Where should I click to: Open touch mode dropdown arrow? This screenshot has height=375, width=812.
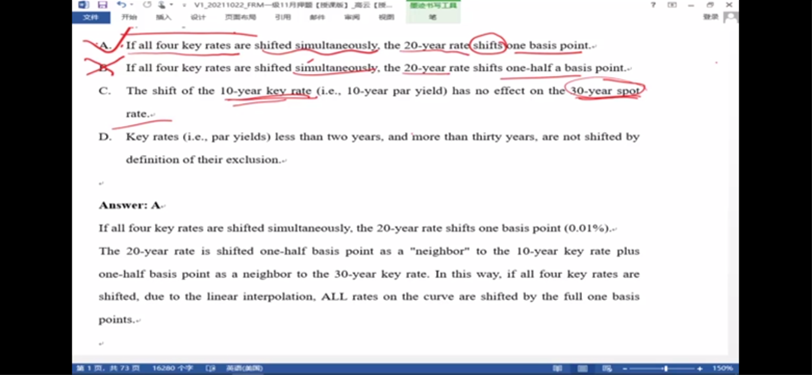pyautogui.click(x=171, y=5)
